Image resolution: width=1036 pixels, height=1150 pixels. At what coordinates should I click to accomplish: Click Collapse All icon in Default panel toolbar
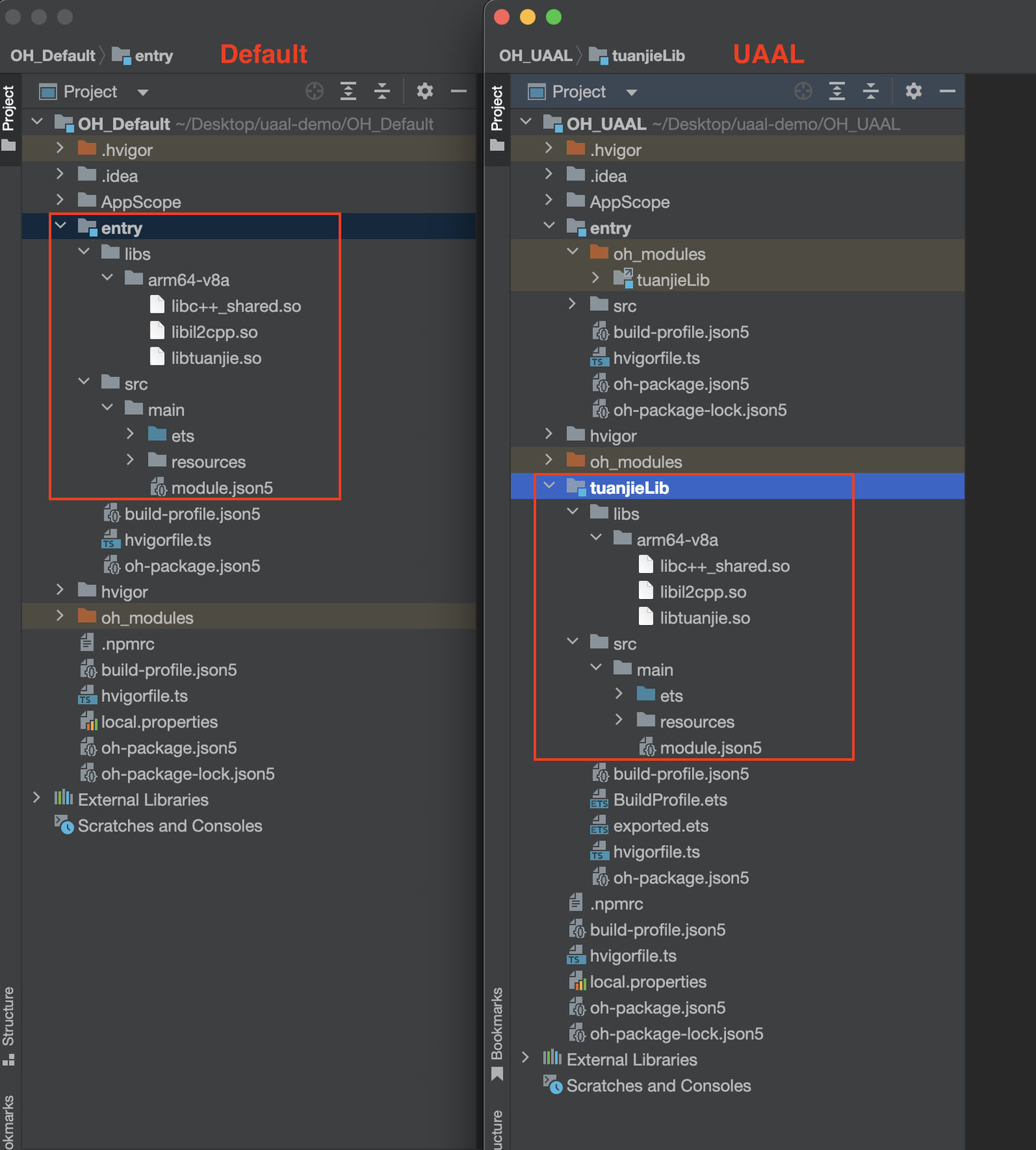(382, 91)
